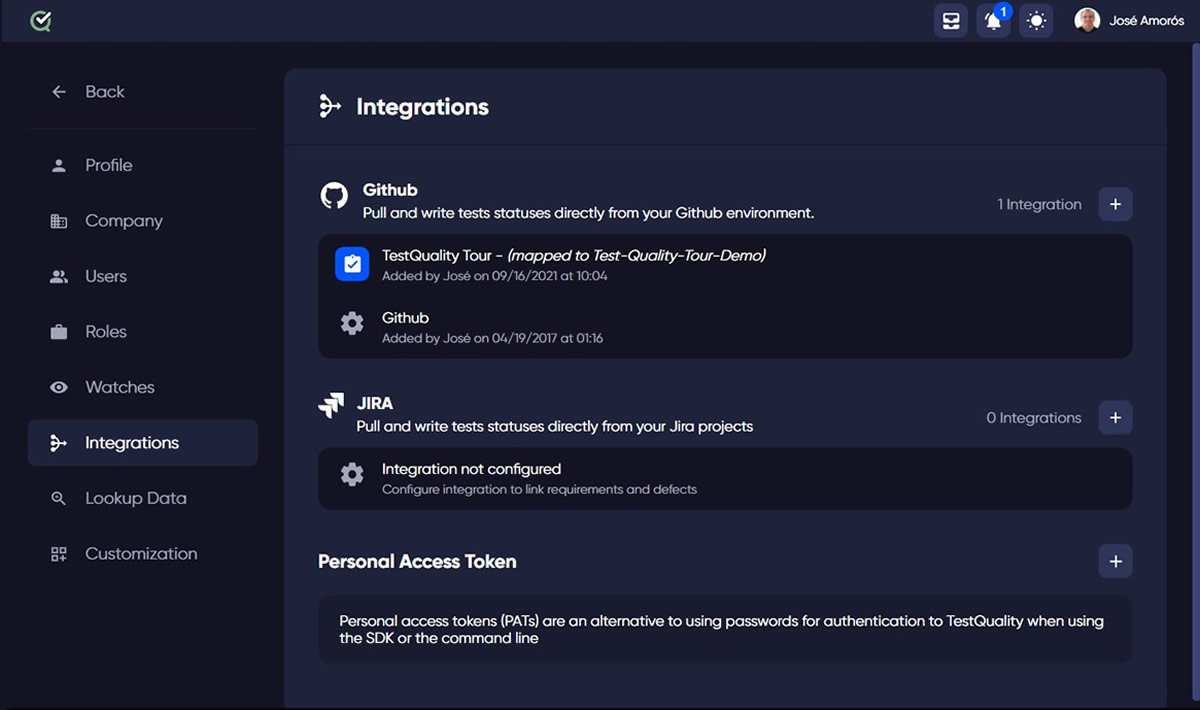This screenshot has width=1200, height=710.
Task: Click the Profile person icon
Action: (x=59, y=165)
